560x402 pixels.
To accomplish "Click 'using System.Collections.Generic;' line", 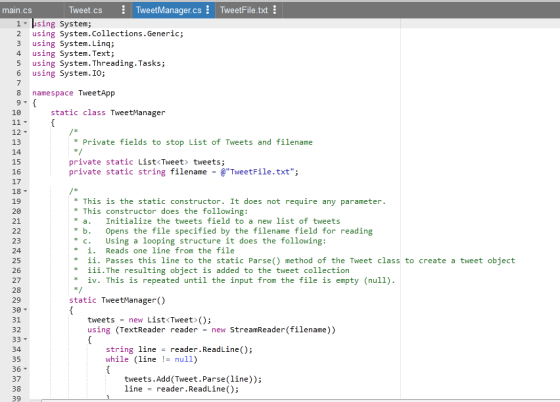I will 108,34.
